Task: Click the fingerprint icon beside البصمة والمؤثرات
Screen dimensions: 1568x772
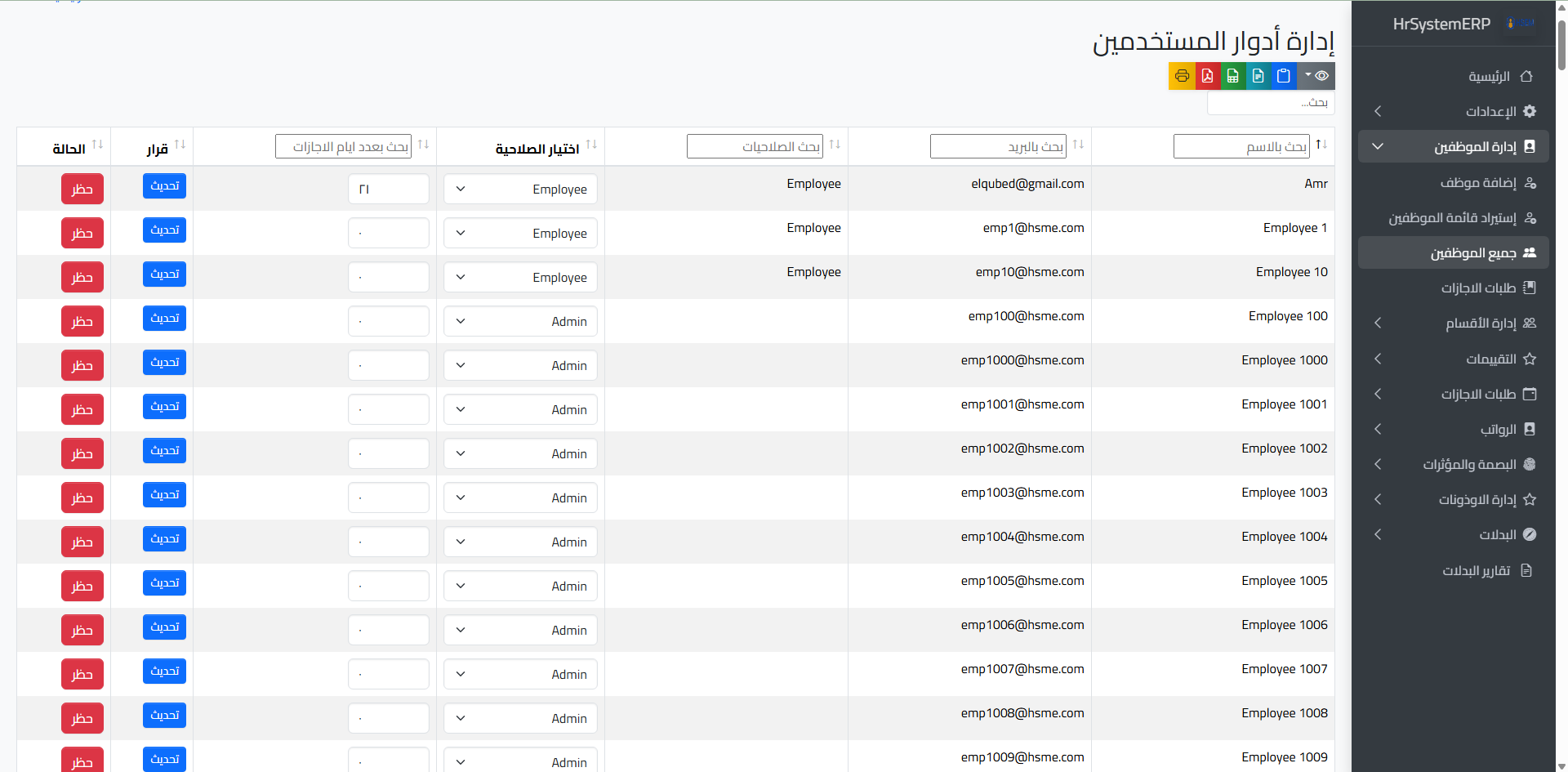Action: (1530, 464)
